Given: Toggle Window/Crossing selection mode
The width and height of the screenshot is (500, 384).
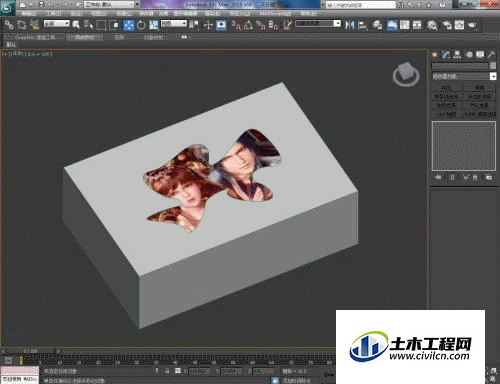Looking at the screenshot, I should [114, 25].
